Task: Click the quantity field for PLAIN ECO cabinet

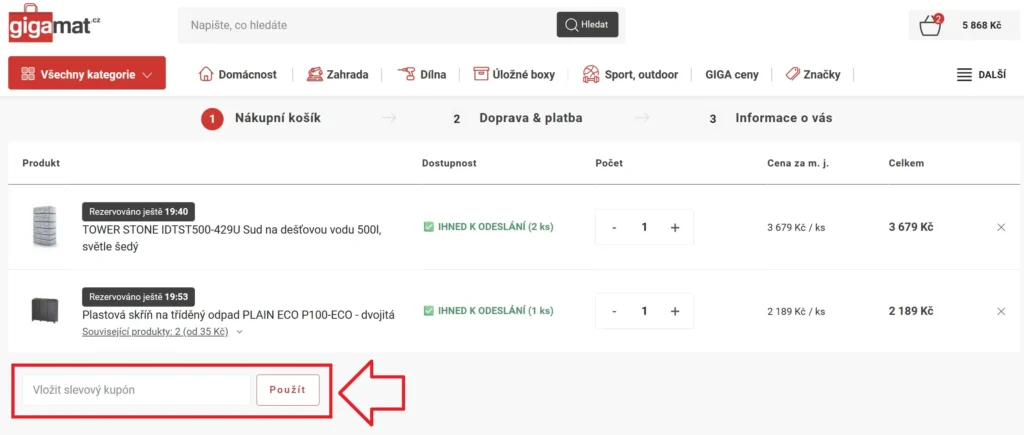Action: pos(645,311)
